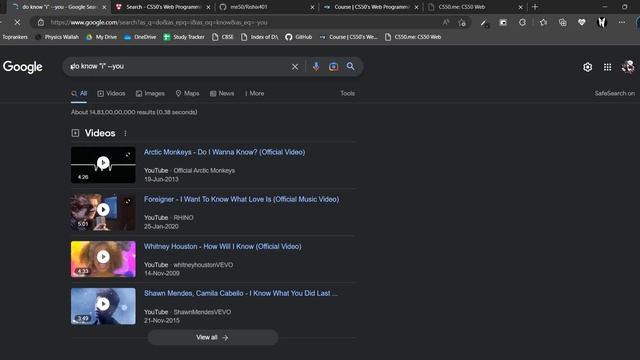This screenshot has width=640, height=360.
Task: Click the screenshot extension icon in toolbar
Action: [503, 22]
